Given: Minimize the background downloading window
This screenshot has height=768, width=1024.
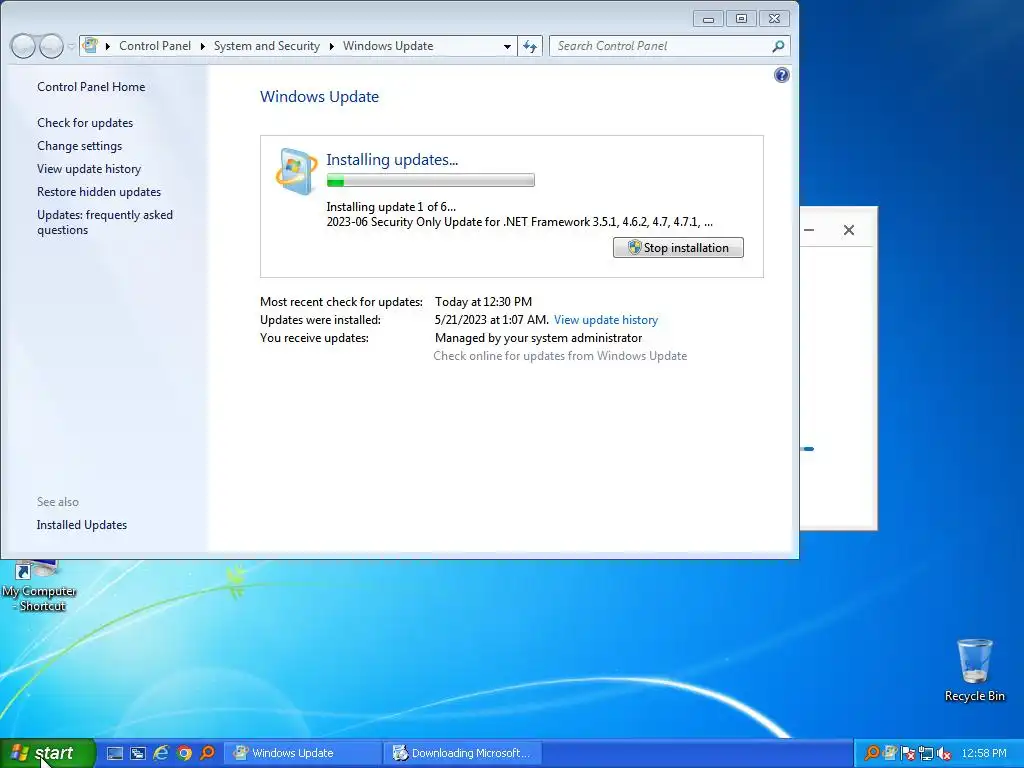Looking at the screenshot, I should (x=809, y=230).
